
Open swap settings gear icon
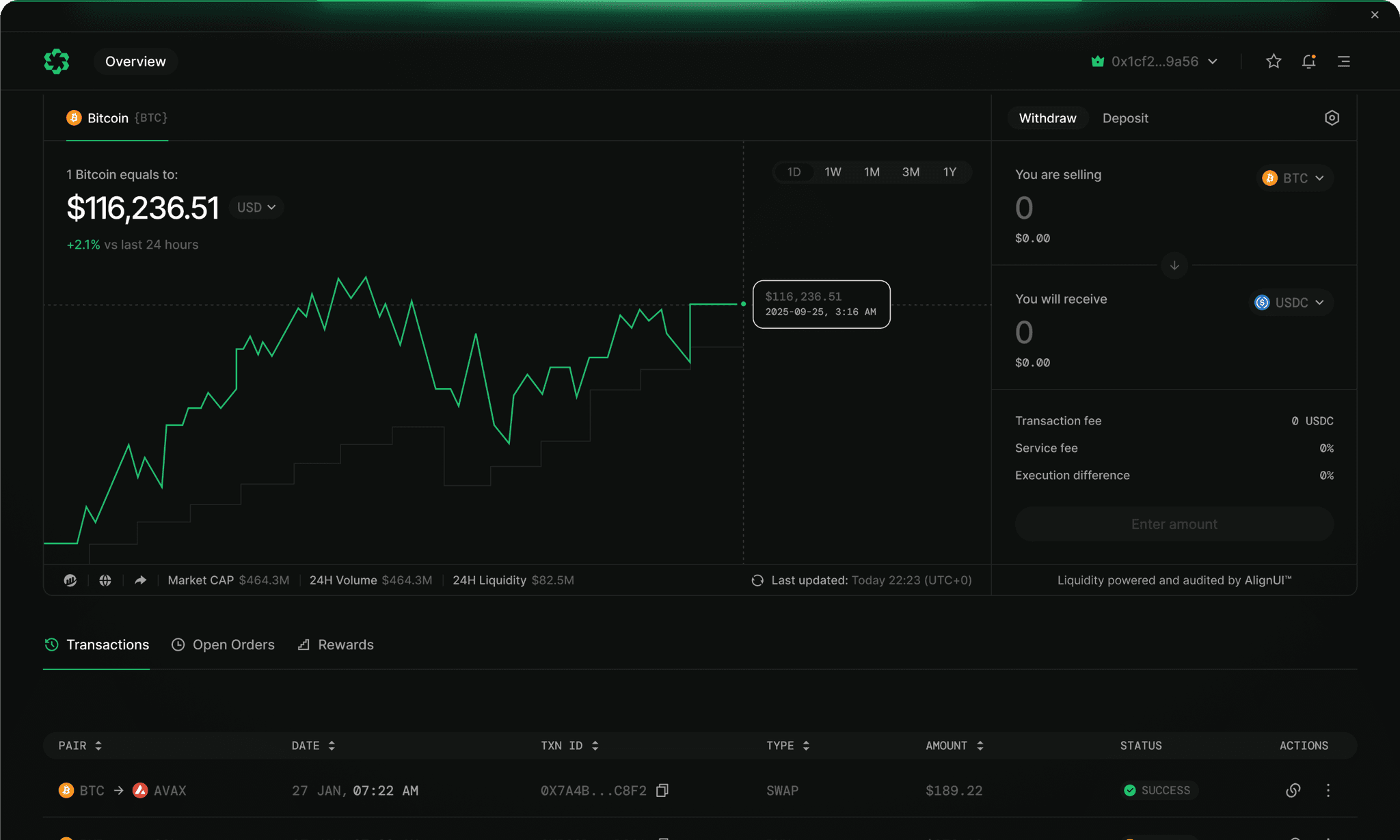point(1332,118)
